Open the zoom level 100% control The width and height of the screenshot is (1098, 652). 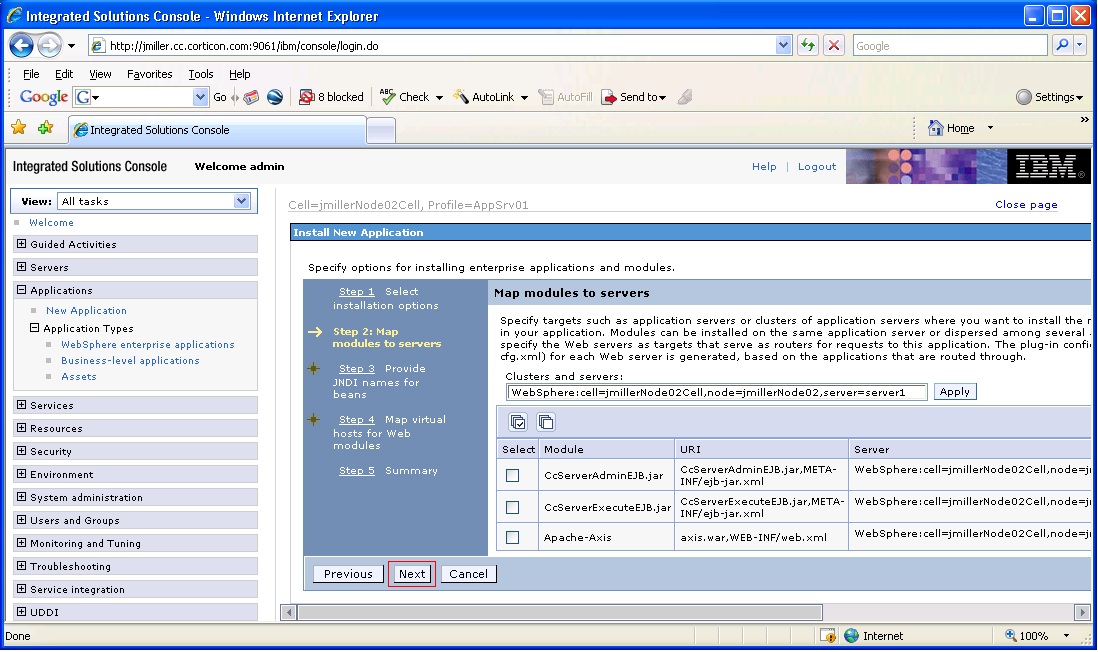click(1038, 635)
